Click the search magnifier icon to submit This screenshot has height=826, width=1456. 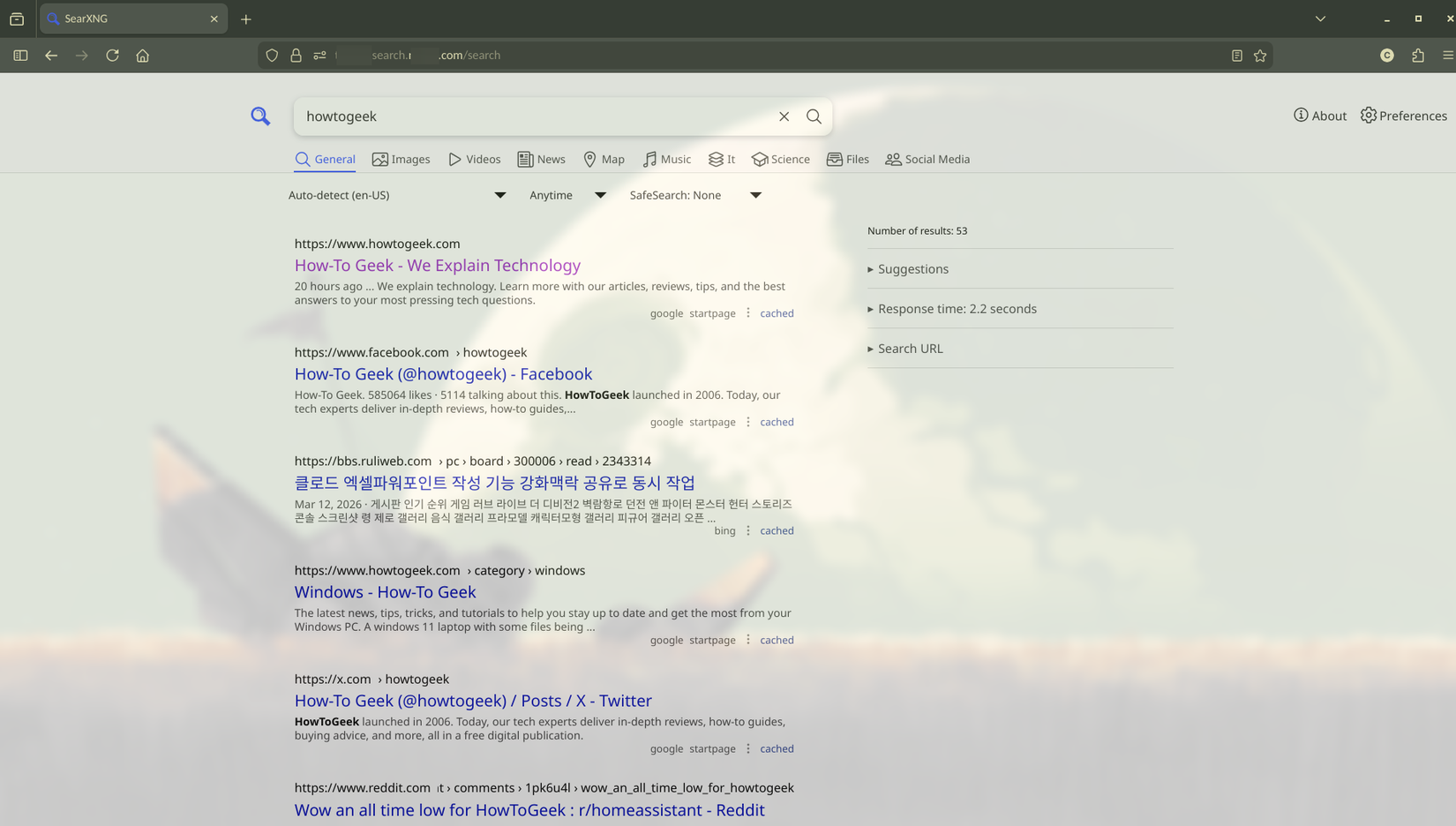[814, 116]
